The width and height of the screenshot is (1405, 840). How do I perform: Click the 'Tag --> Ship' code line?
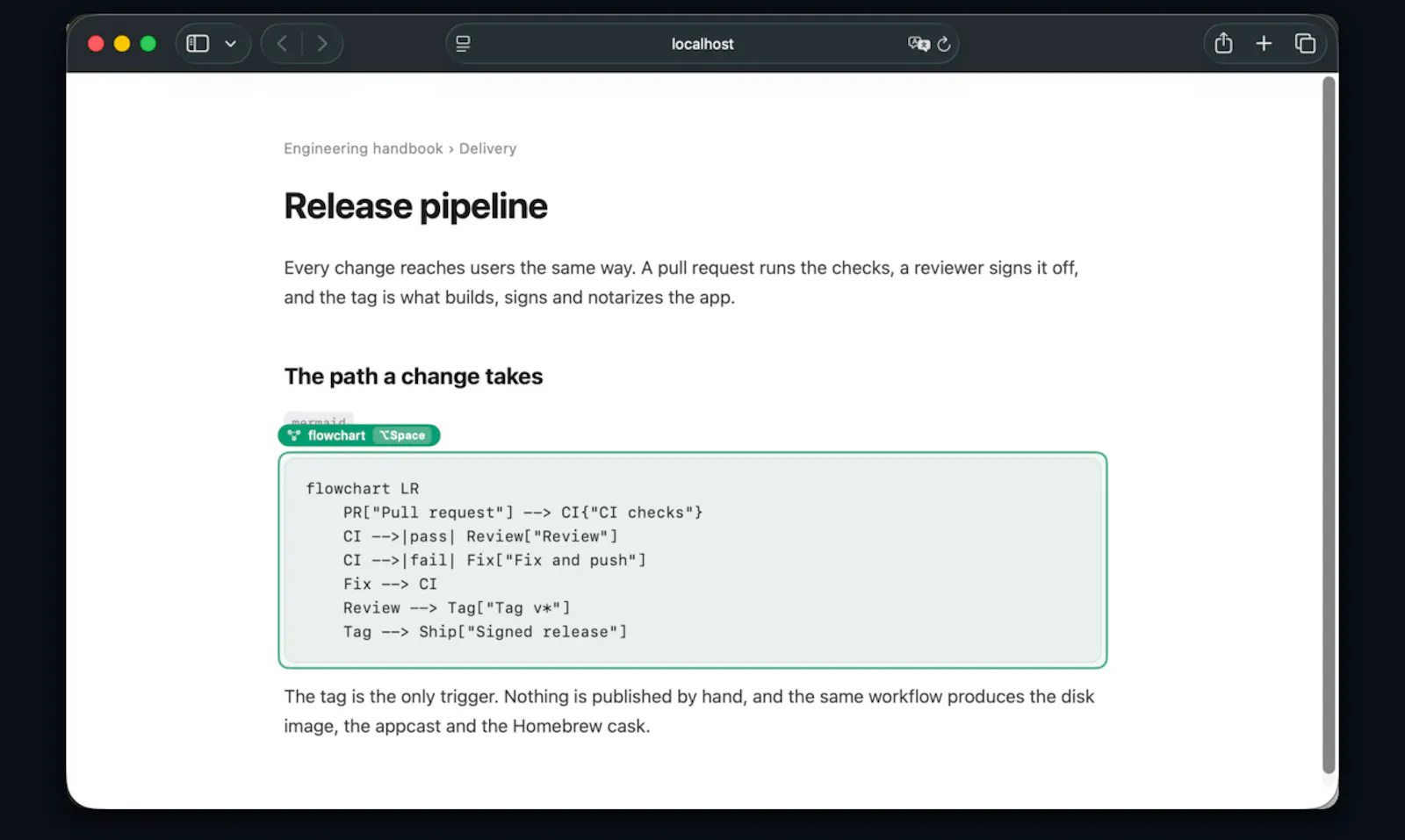[x=485, y=631]
